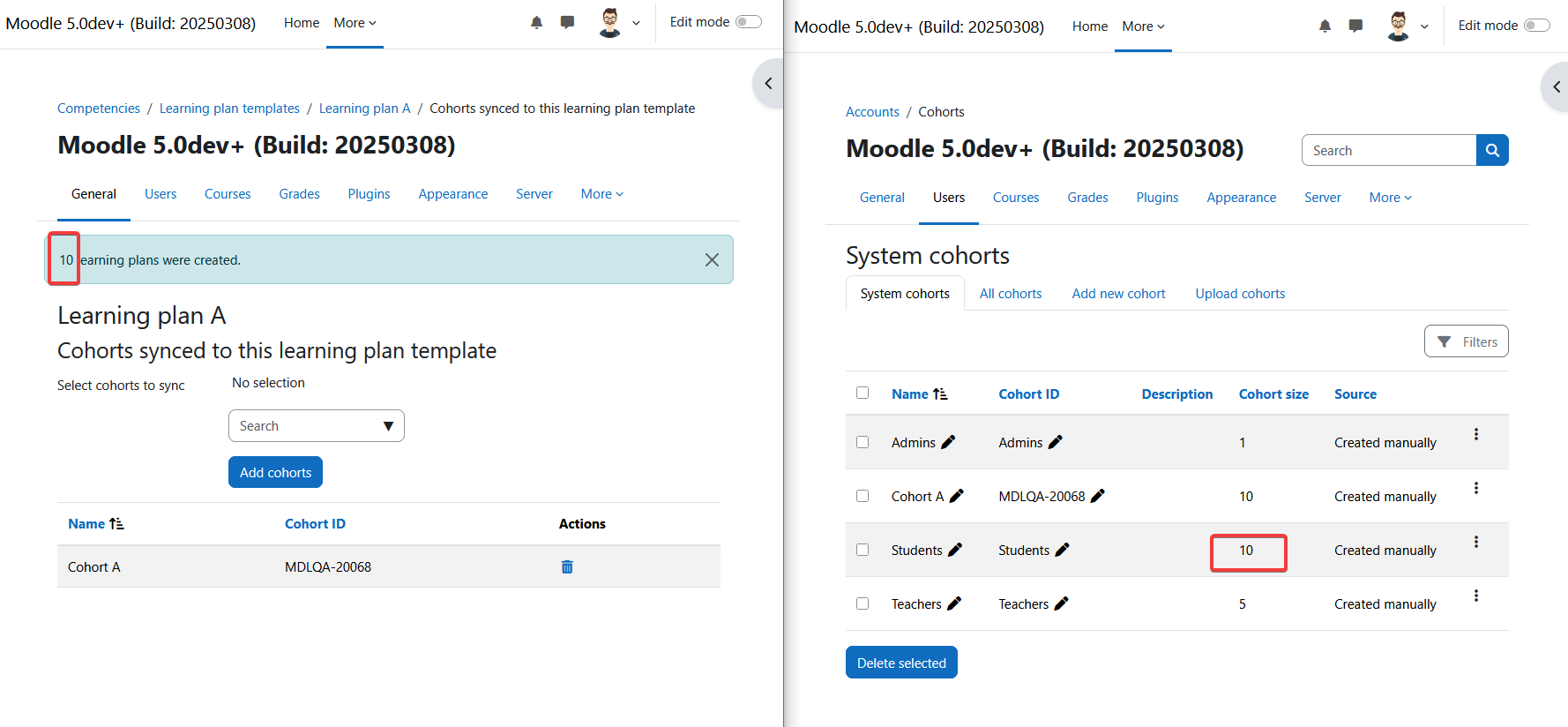
Task: Expand top More menu in left window
Action: tap(355, 23)
